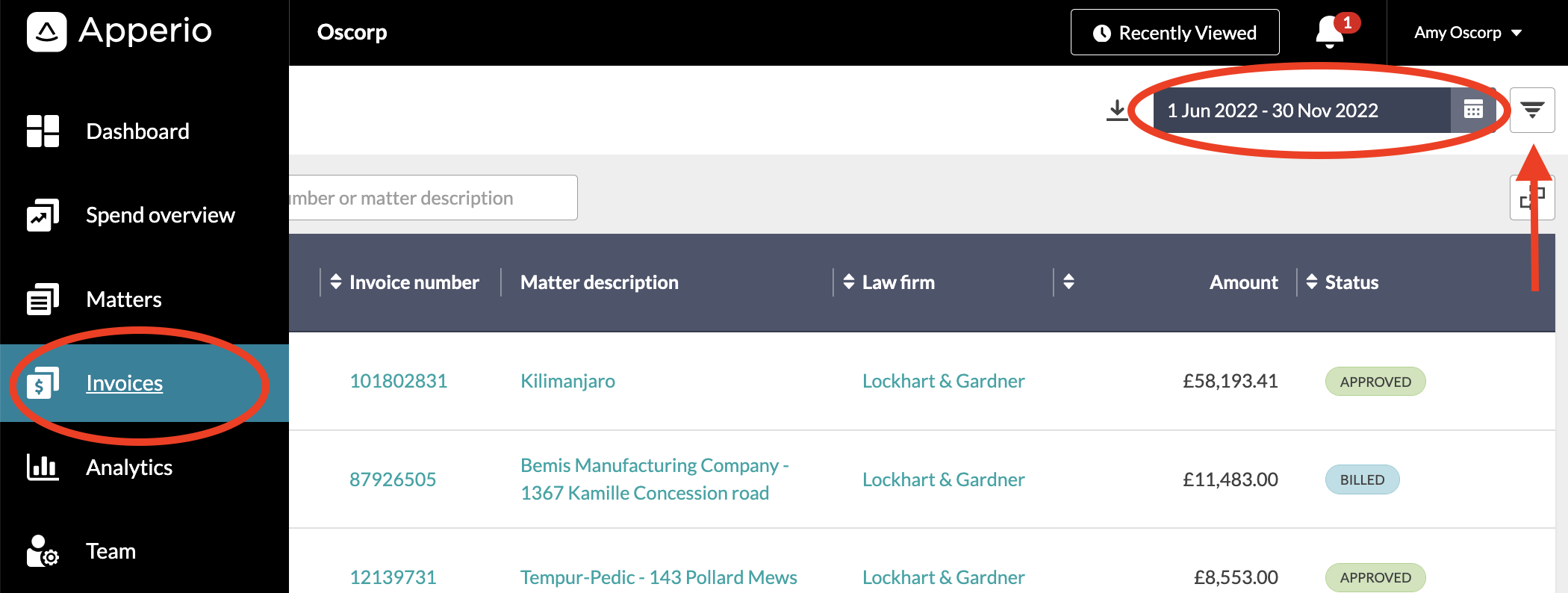Click the Apperio logo icon
Image resolution: width=1568 pixels, height=593 pixels.
[x=46, y=32]
